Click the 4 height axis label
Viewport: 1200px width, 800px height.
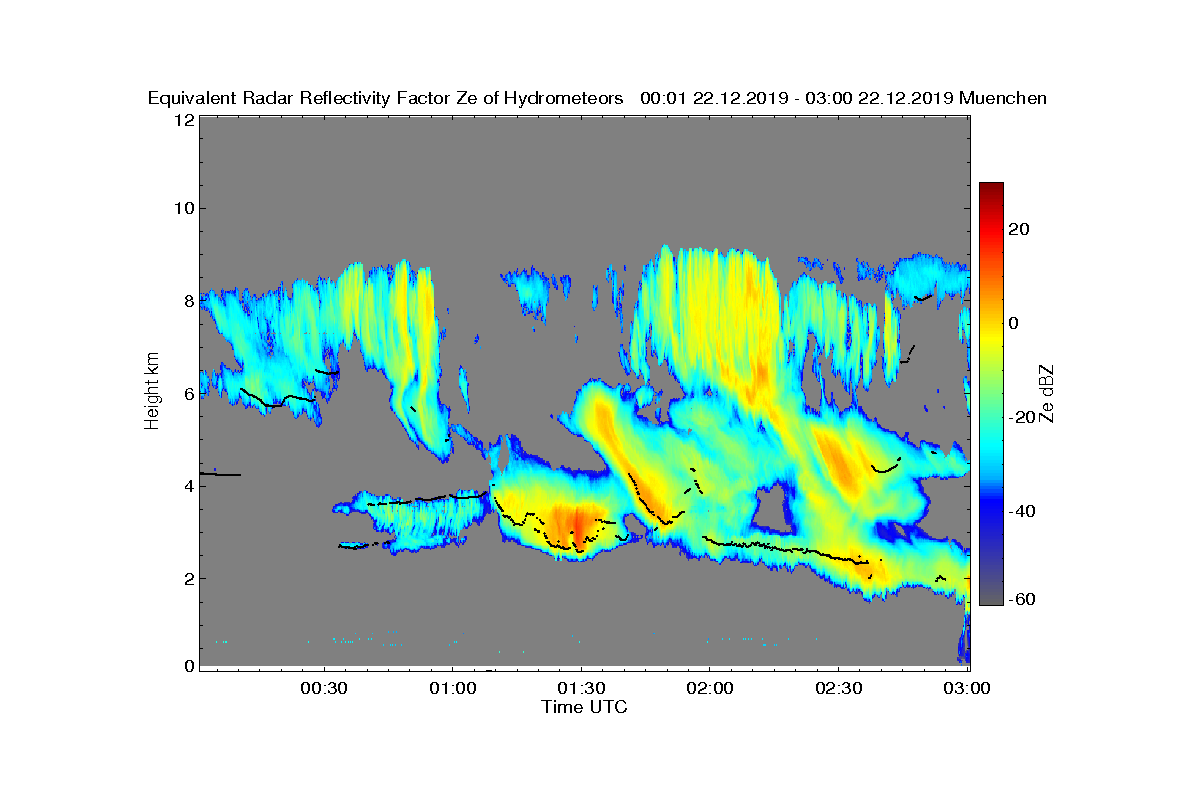pyautogui.click(x=188, y=486)
